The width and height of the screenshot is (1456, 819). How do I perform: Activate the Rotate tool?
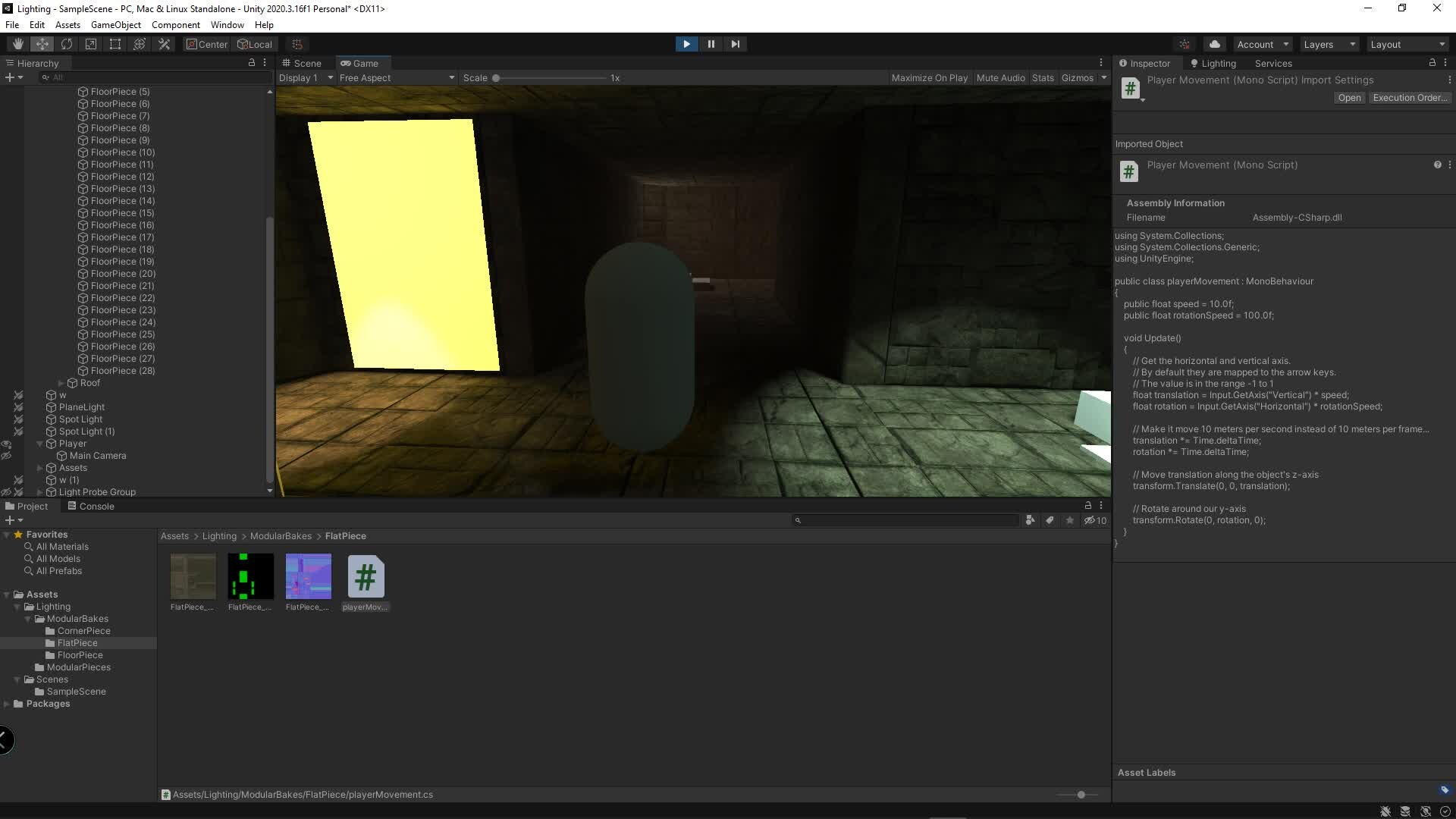pyautogui.click(x=67, y=43)
